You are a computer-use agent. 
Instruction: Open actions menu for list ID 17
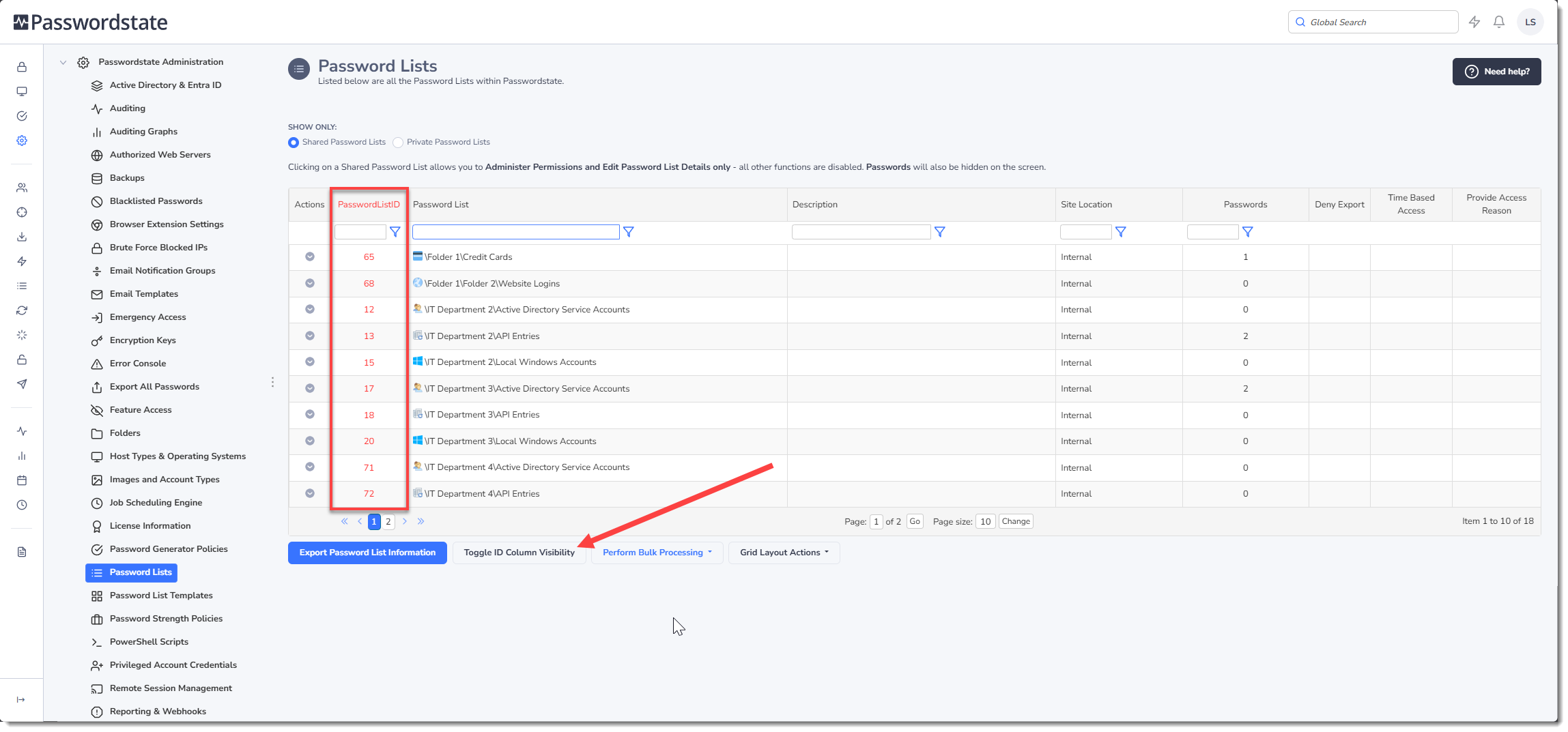point(310,388)
